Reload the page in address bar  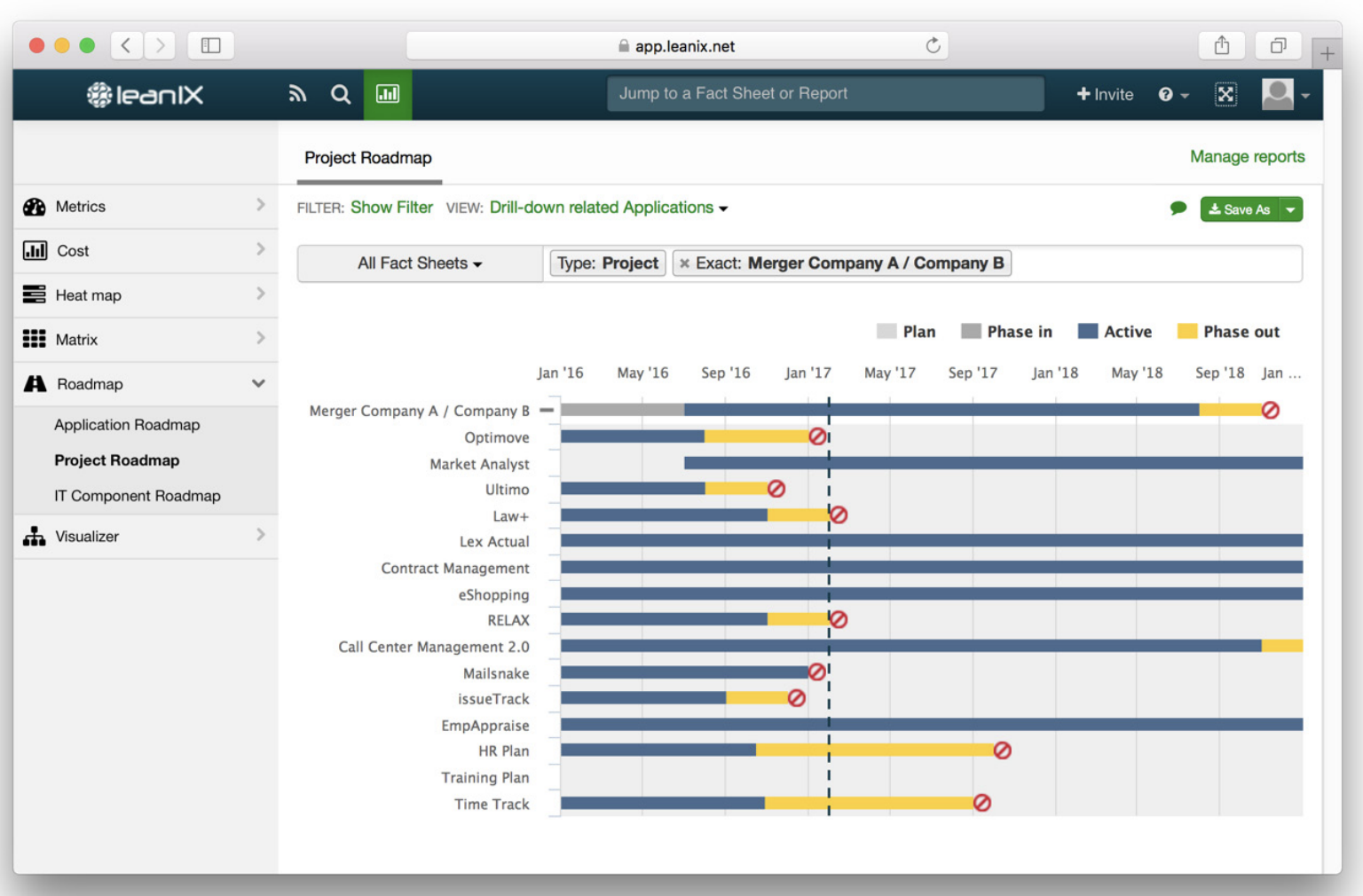click(x=933, y=45)
